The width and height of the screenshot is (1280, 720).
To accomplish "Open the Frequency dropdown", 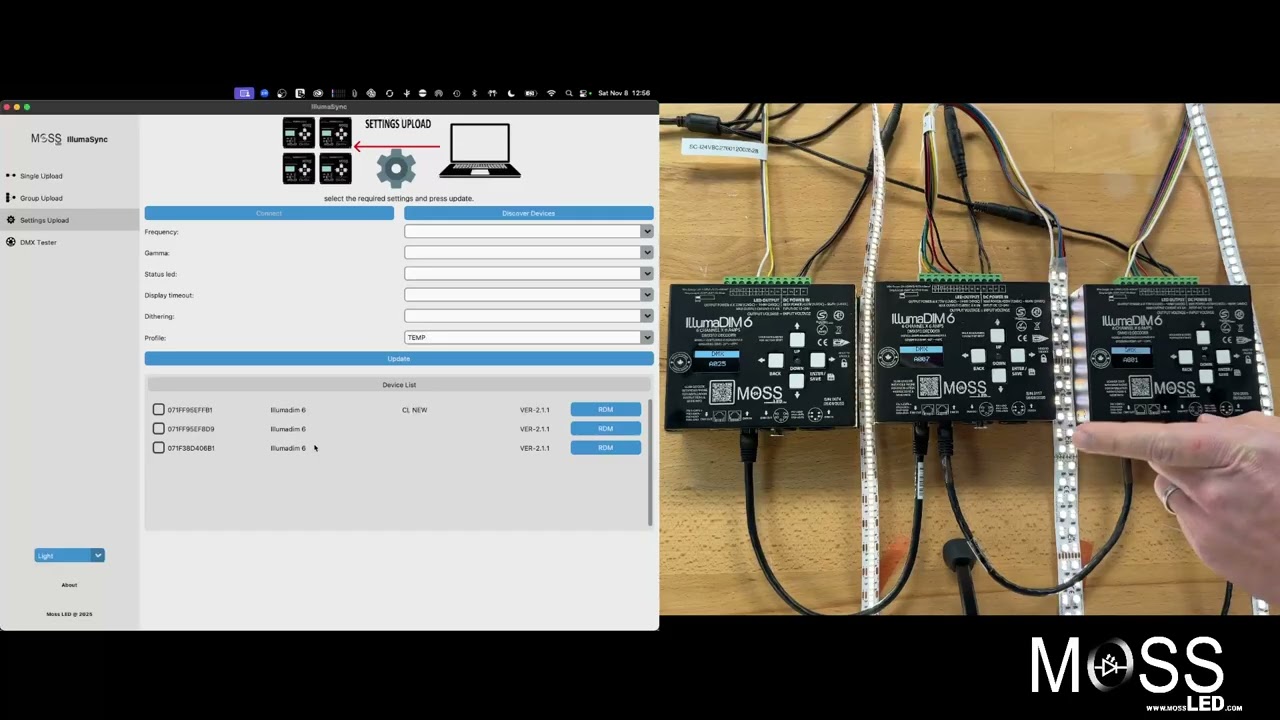I will (x=528, y=232).
